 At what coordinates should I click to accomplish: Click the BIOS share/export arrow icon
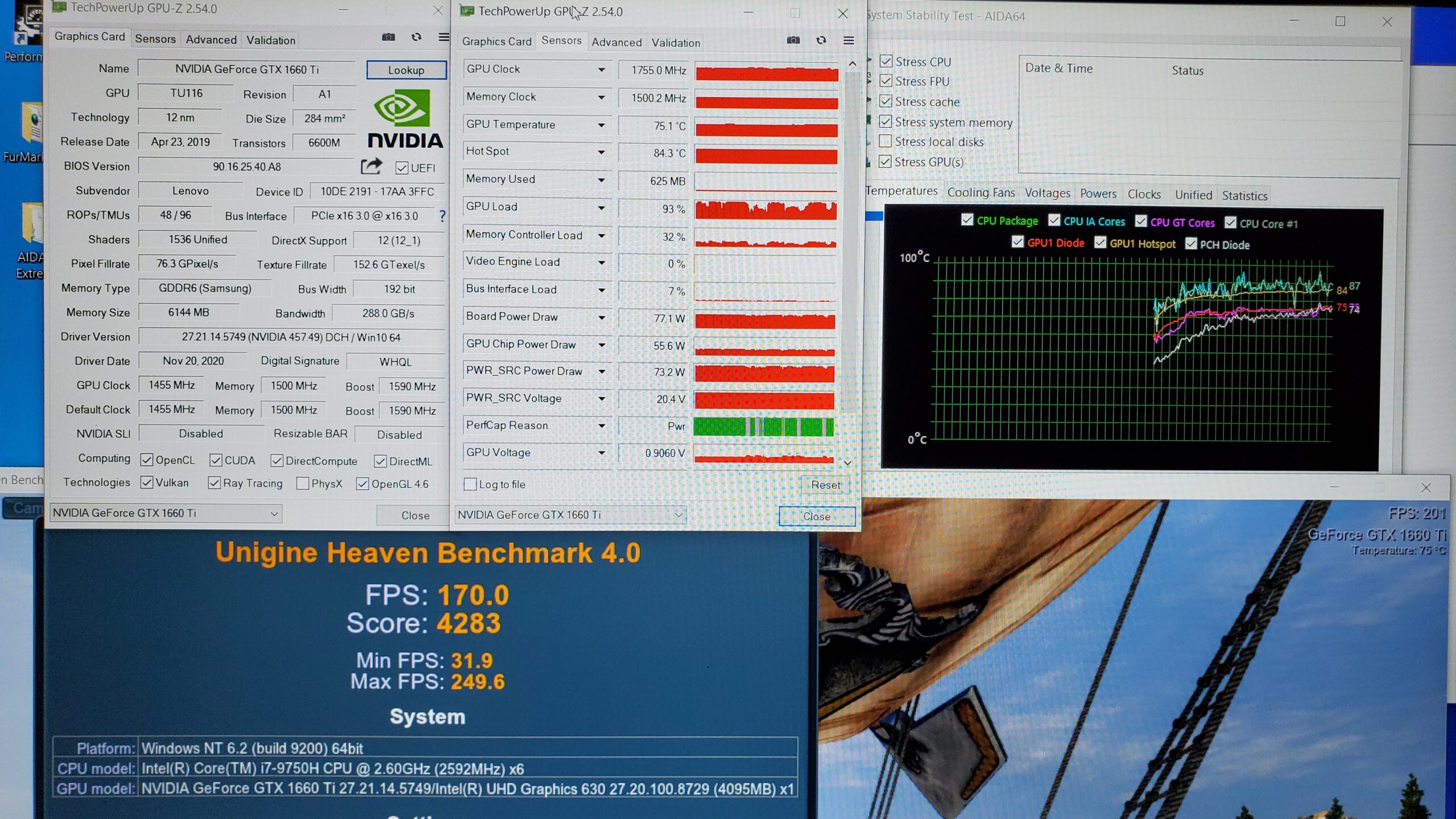(371, 167)
